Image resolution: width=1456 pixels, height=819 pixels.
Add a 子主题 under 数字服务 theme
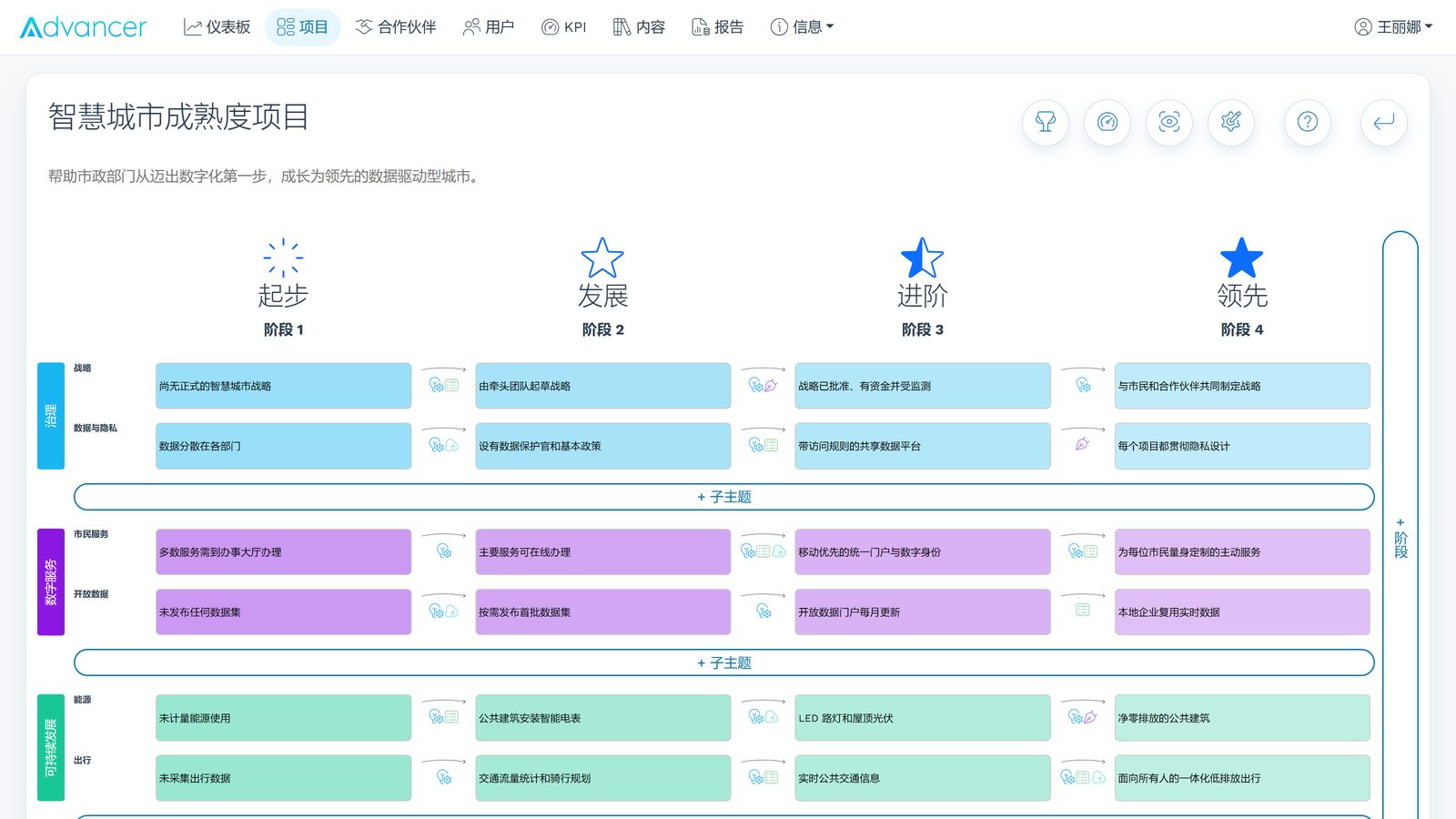pos(723,662)
